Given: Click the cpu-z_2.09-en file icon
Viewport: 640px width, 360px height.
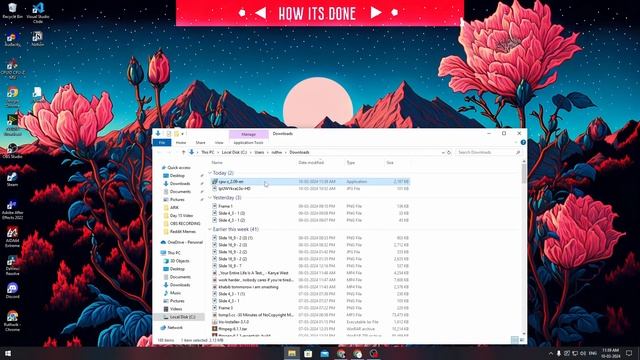Looking at the screenshot, I should 215,181.
